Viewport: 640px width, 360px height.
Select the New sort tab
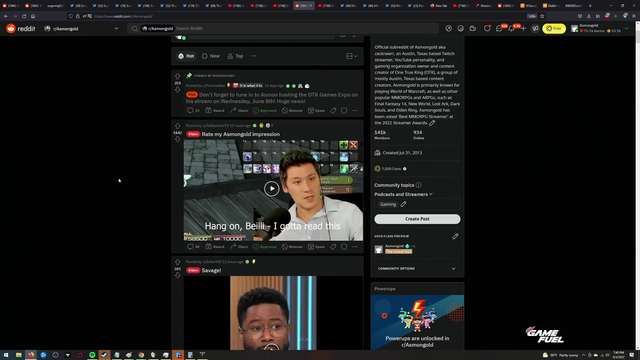211,56
